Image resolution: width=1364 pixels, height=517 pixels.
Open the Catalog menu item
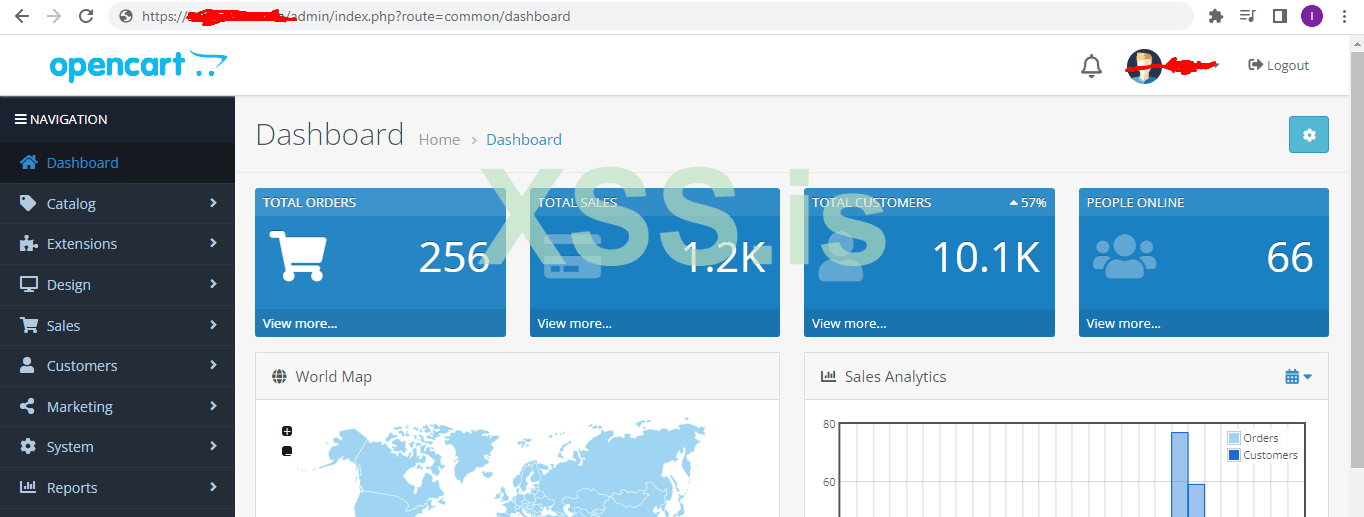(117, 203)
